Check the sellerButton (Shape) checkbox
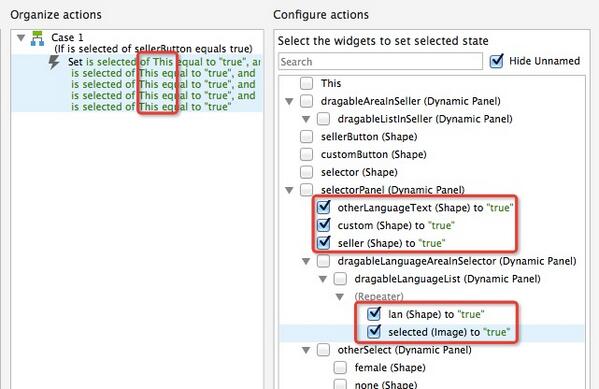The image size is (599, 389). tap(306, 137)
